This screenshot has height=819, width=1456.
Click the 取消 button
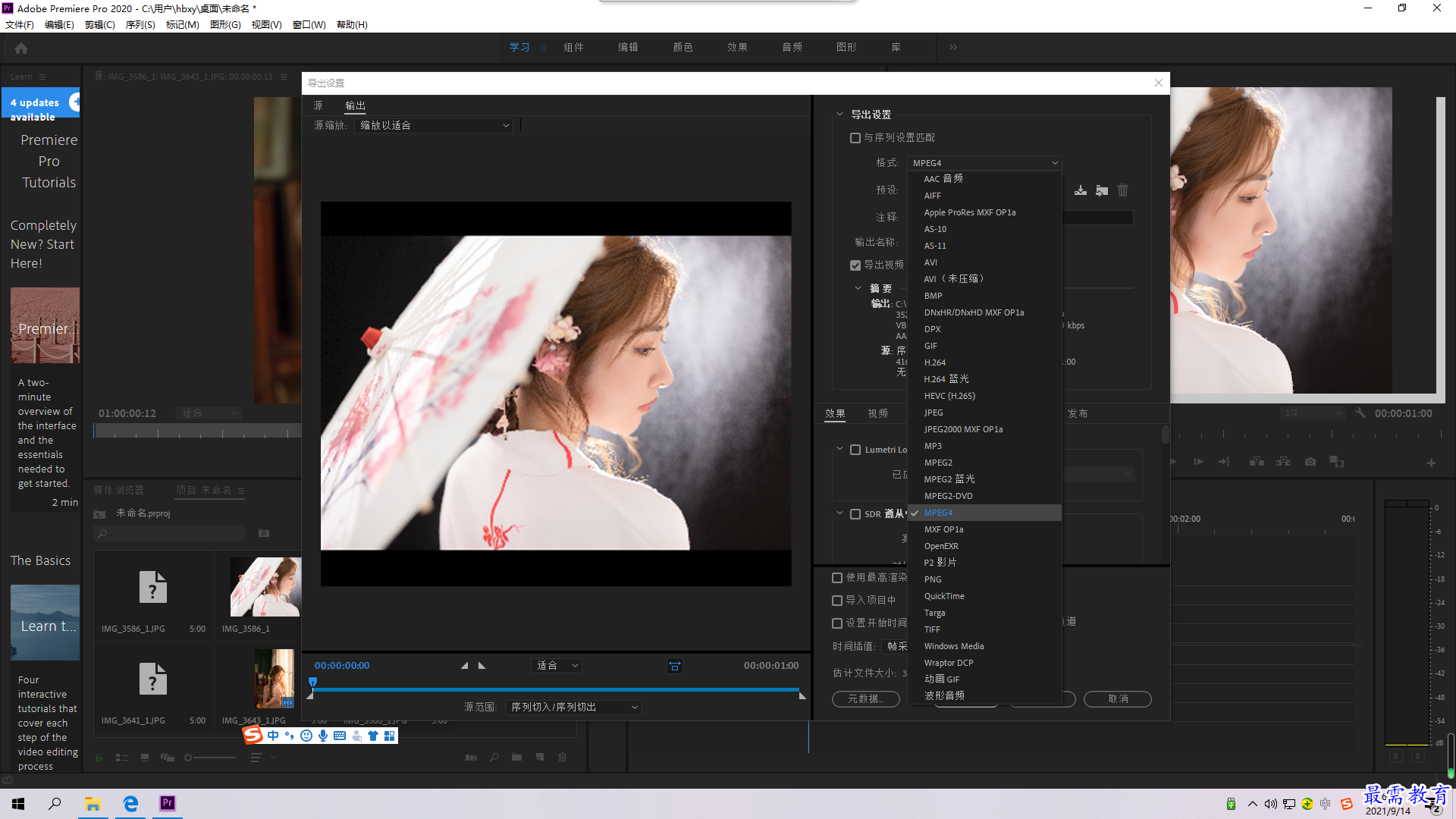[1118, 699]
